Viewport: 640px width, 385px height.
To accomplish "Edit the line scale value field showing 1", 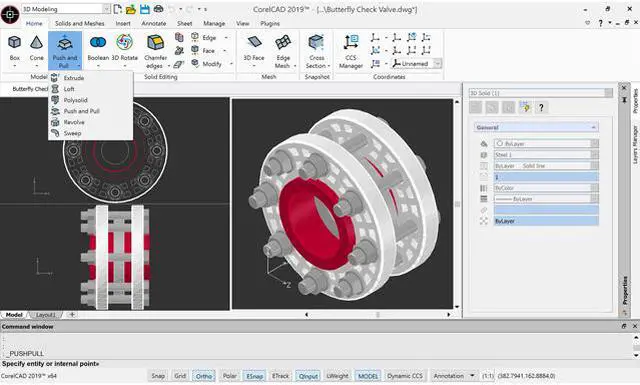I will [546, 177].
